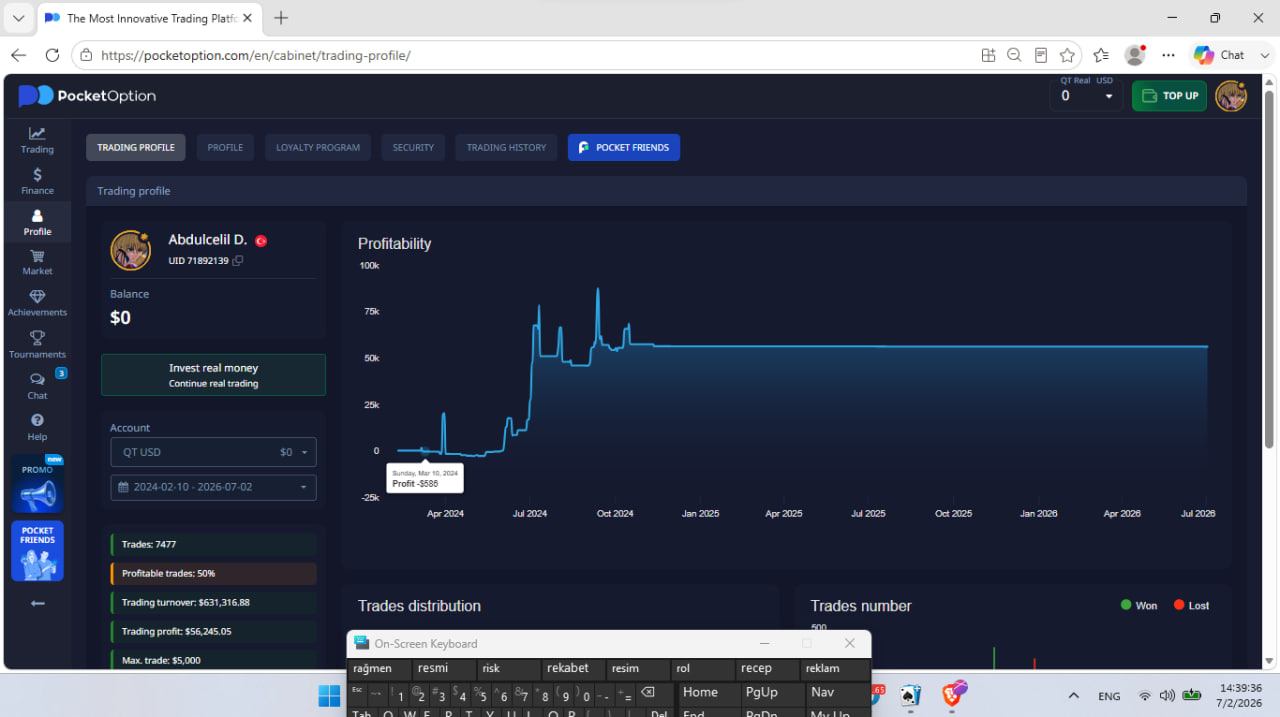
Task: Open the Brave browser taskbar icon
Action: [x=955, y=694]
